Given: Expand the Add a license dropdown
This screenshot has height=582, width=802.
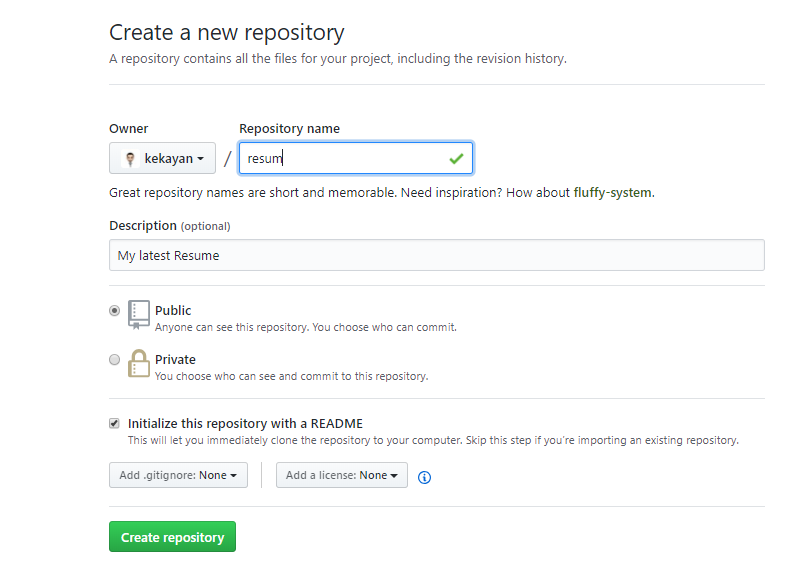Looking at the screenshot, I should [x=342, y=475].
